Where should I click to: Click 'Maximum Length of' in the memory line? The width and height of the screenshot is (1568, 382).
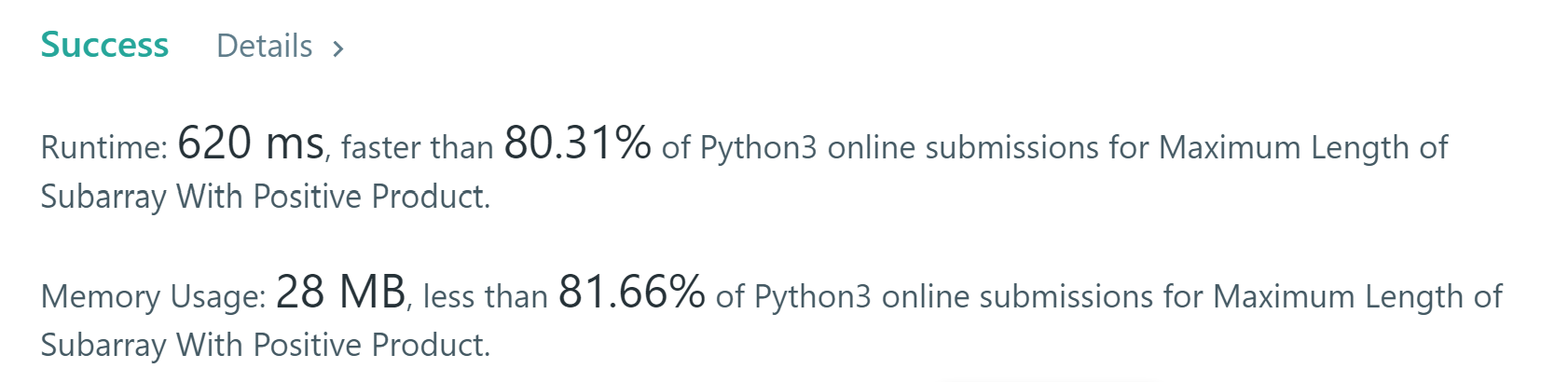coord(1356,296)
